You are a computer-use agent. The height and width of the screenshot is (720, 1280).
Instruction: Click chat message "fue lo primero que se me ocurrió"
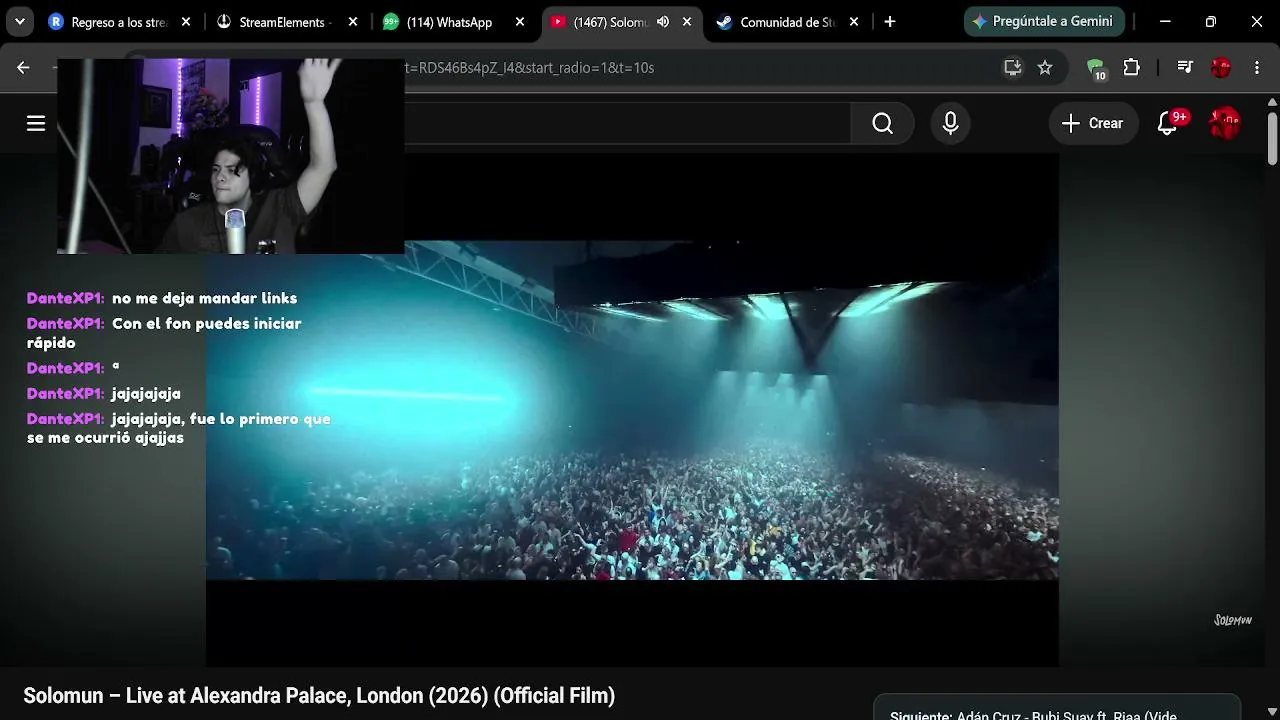pos(179,428)
